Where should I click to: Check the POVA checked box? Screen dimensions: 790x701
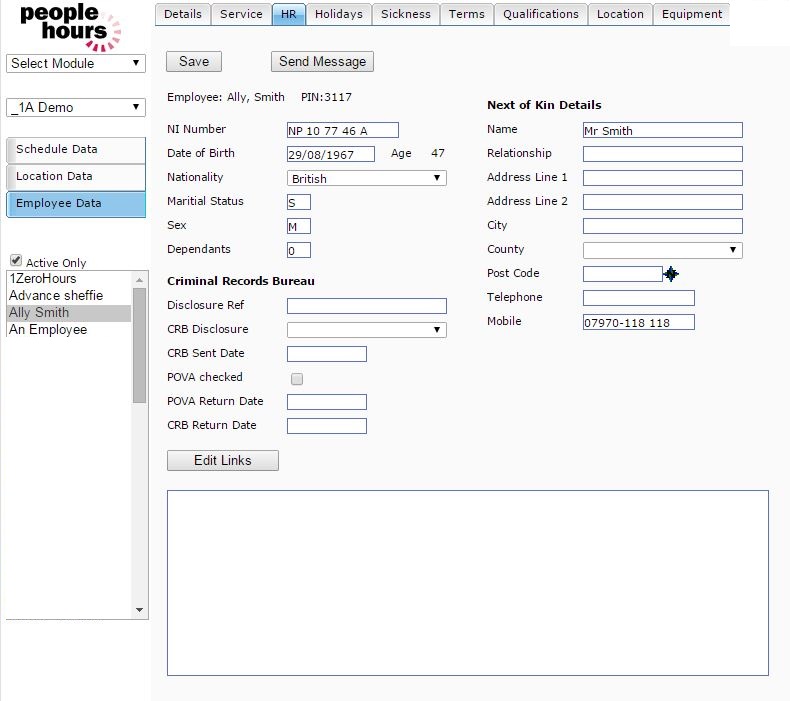[297, 379]
